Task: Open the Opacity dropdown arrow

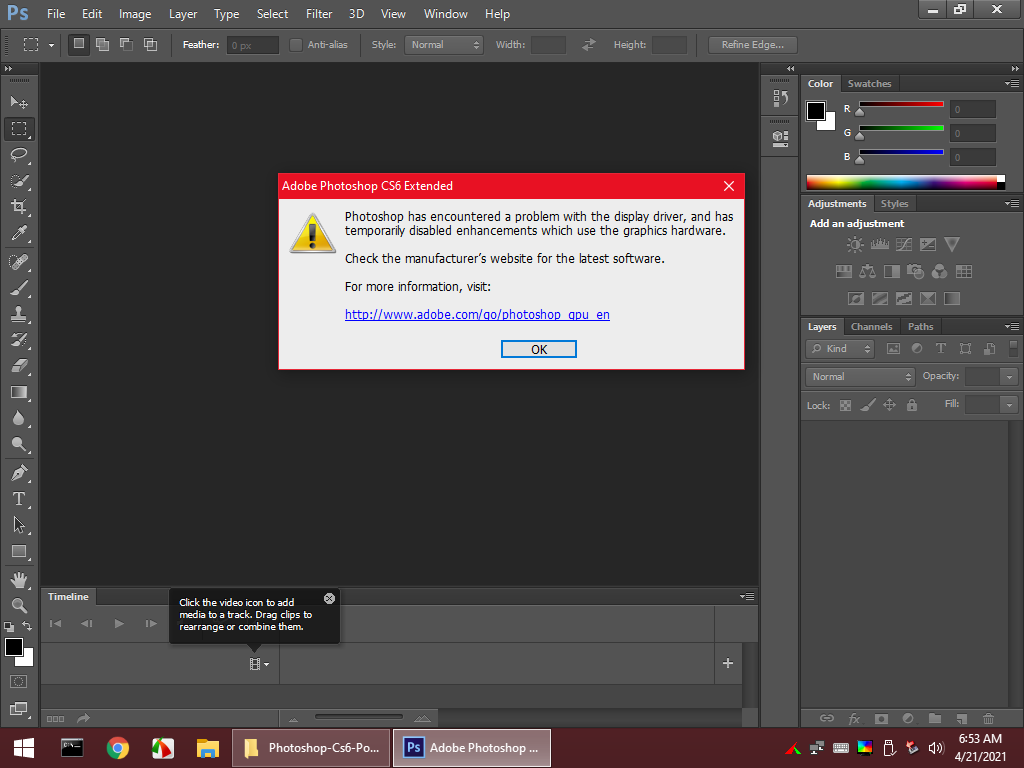Action: [1009, 377]
